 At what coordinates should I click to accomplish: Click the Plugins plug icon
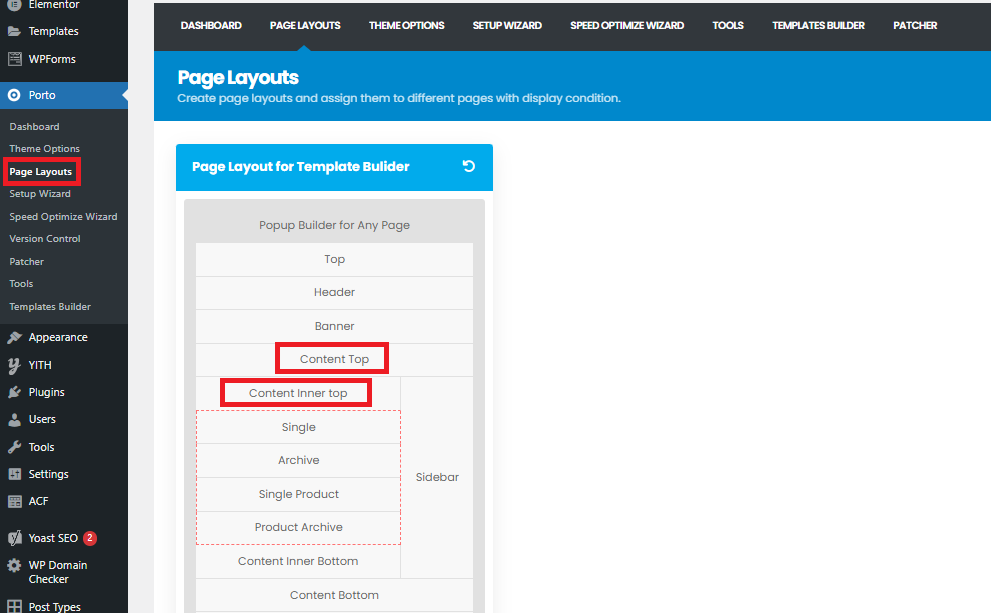(14, 392)
